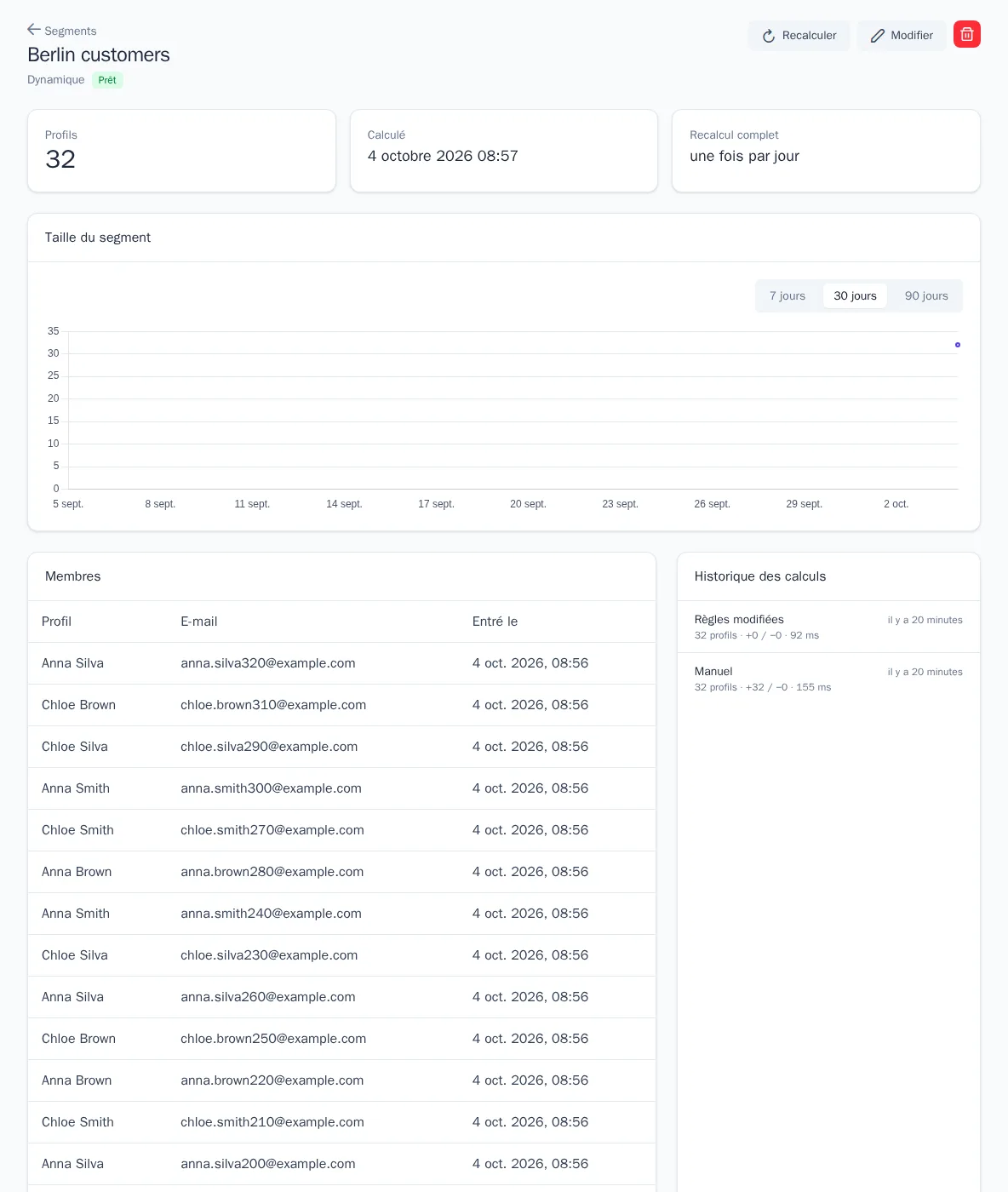Select the anna.silva320@example.com email cell
The width and height of the screenshot is (1008, 1192).
pos(268,663)
